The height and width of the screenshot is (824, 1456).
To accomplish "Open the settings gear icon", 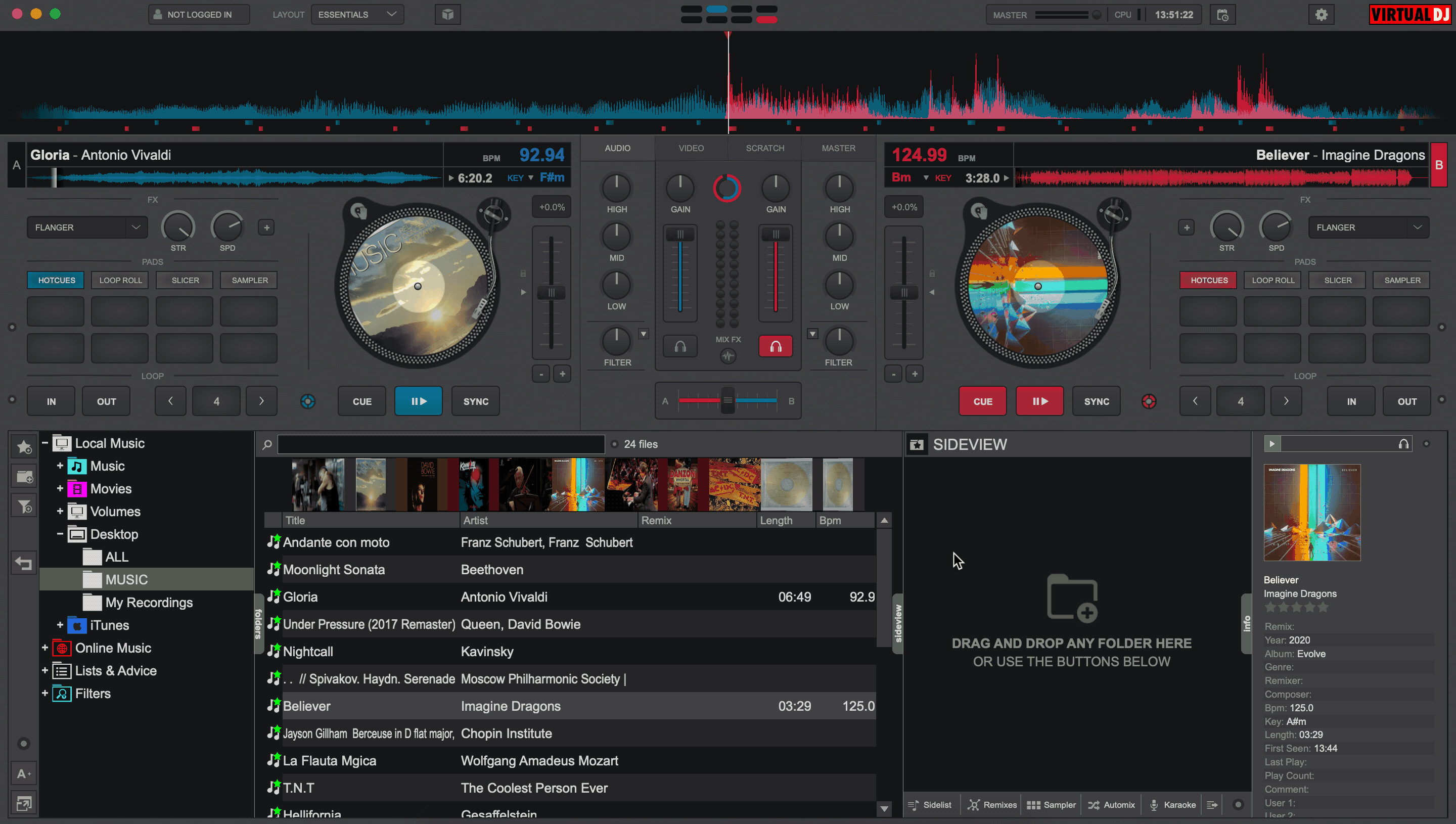I will 1321,15.
